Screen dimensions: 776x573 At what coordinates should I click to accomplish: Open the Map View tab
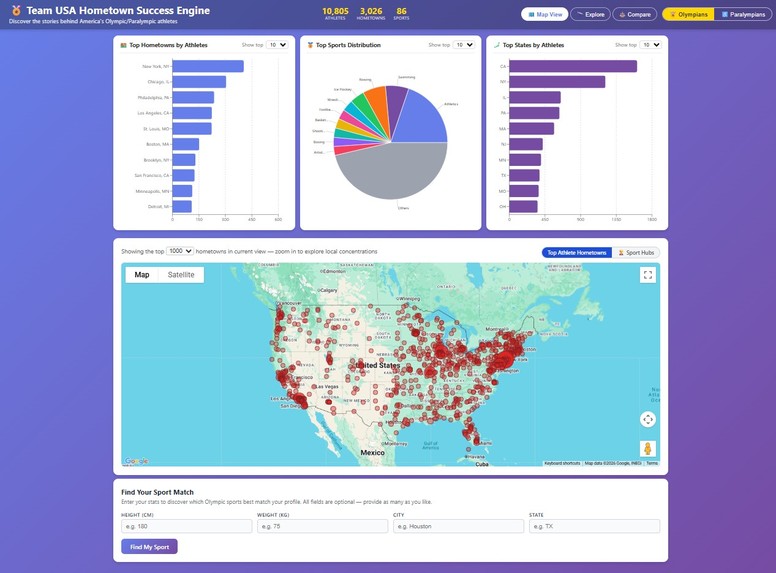click(x=544, y=14)
